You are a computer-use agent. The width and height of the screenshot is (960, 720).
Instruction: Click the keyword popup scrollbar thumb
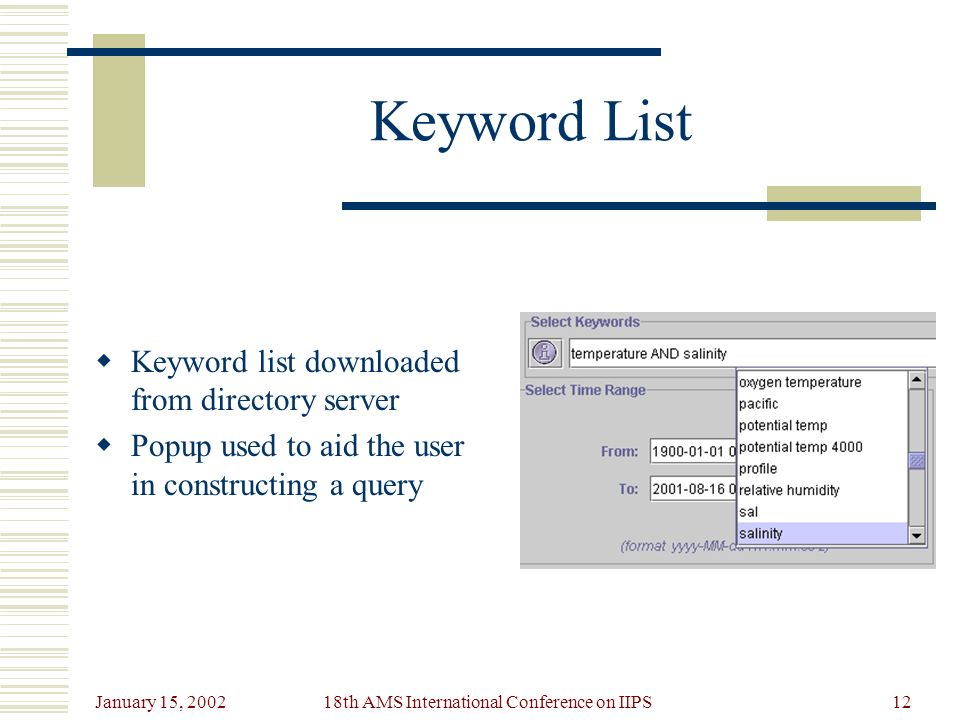[x=916, y=460]
